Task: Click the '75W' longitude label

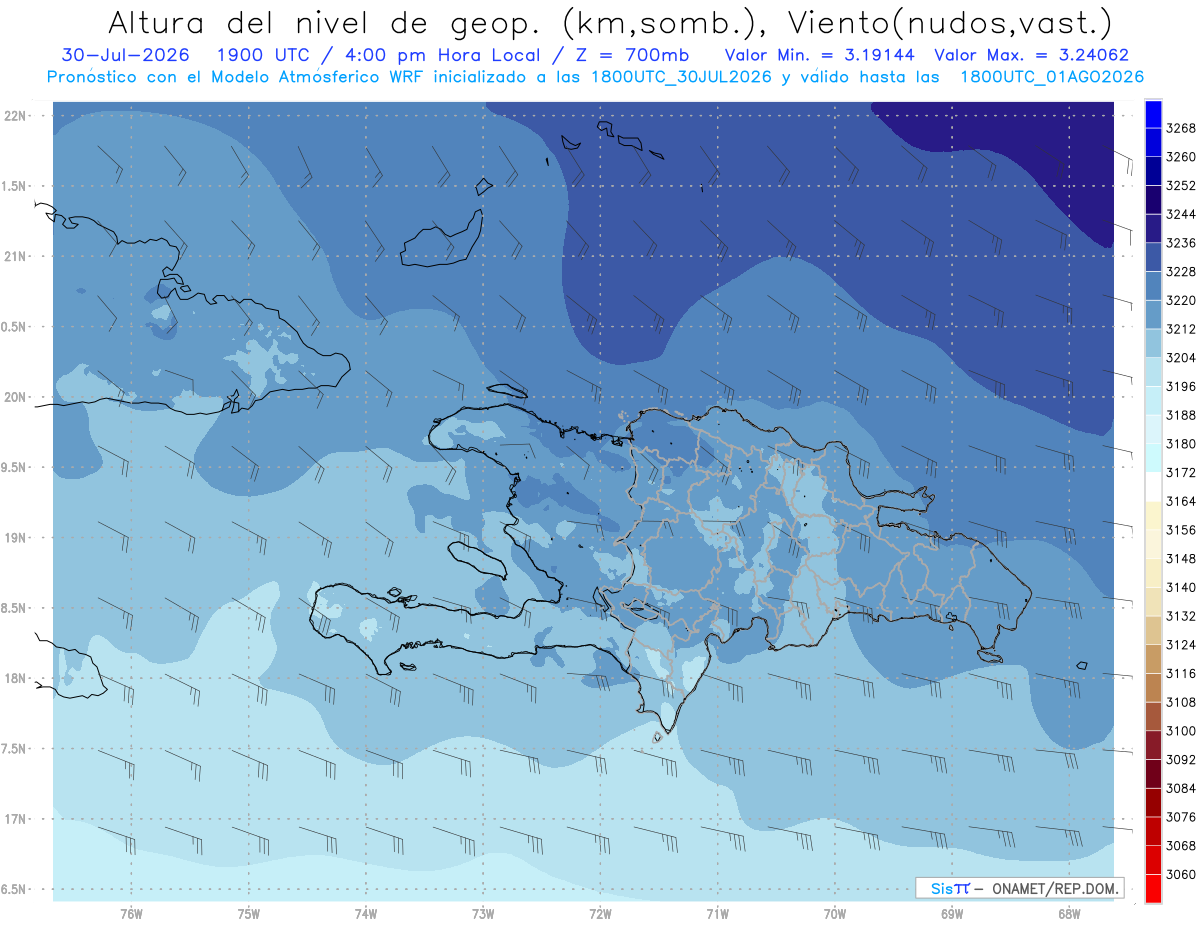Action: [249, 913]
